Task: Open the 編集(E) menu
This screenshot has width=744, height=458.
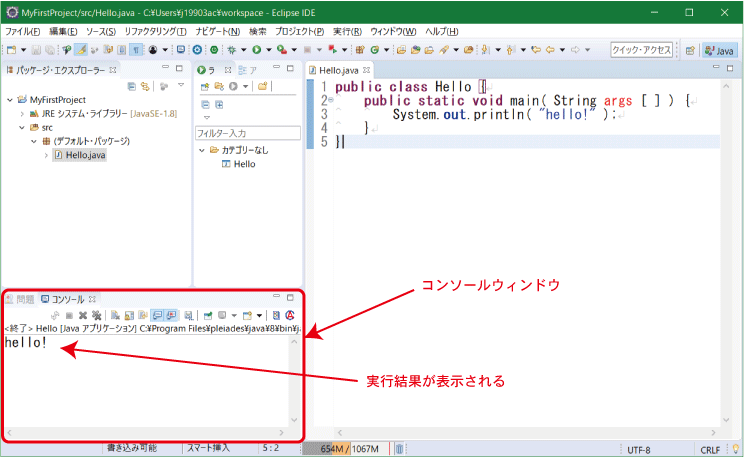Action: (x=63, y=31)
